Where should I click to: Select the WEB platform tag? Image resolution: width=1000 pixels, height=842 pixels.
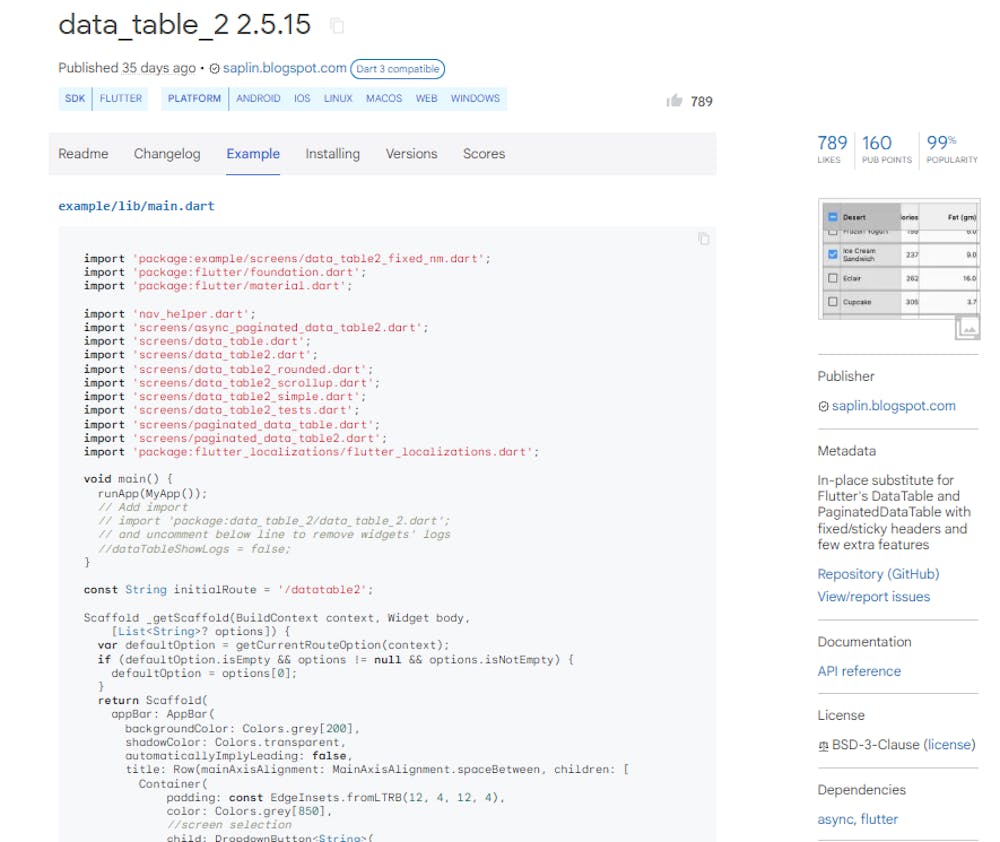(x=427, y=99)
